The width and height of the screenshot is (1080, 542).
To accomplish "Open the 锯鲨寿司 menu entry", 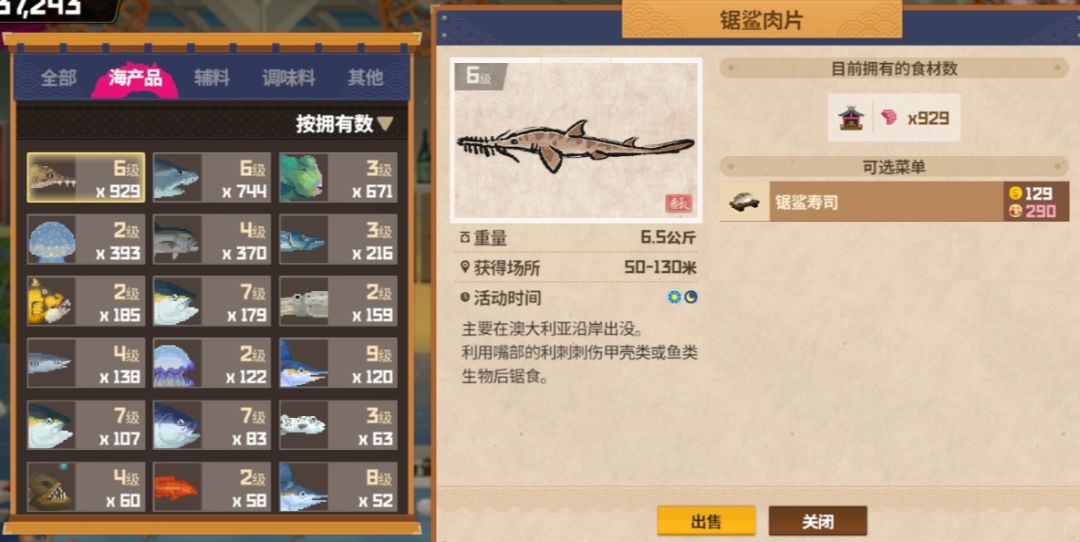I will [x=894, y=202].
